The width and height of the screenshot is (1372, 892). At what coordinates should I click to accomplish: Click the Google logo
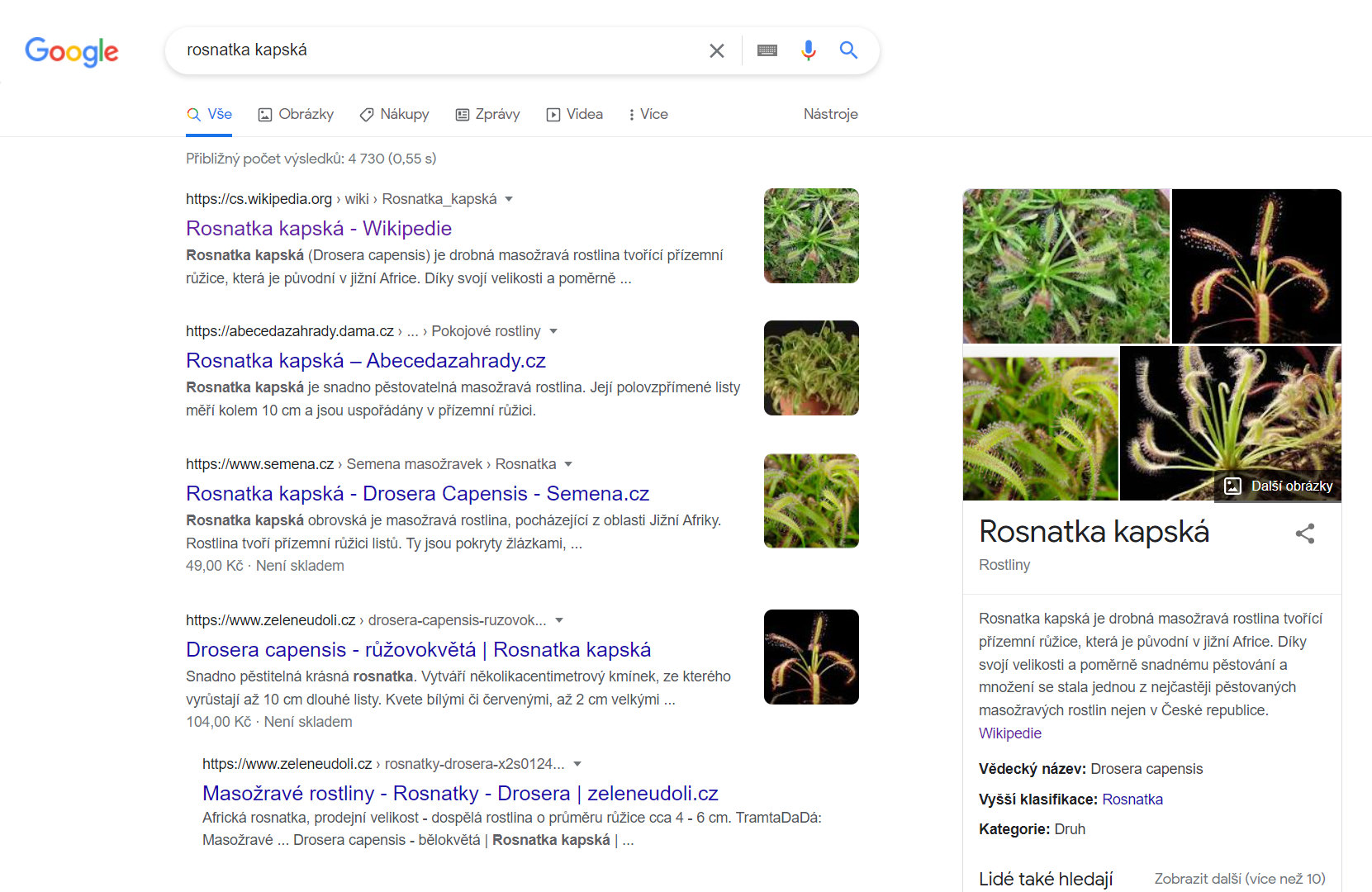click(72, 51)
